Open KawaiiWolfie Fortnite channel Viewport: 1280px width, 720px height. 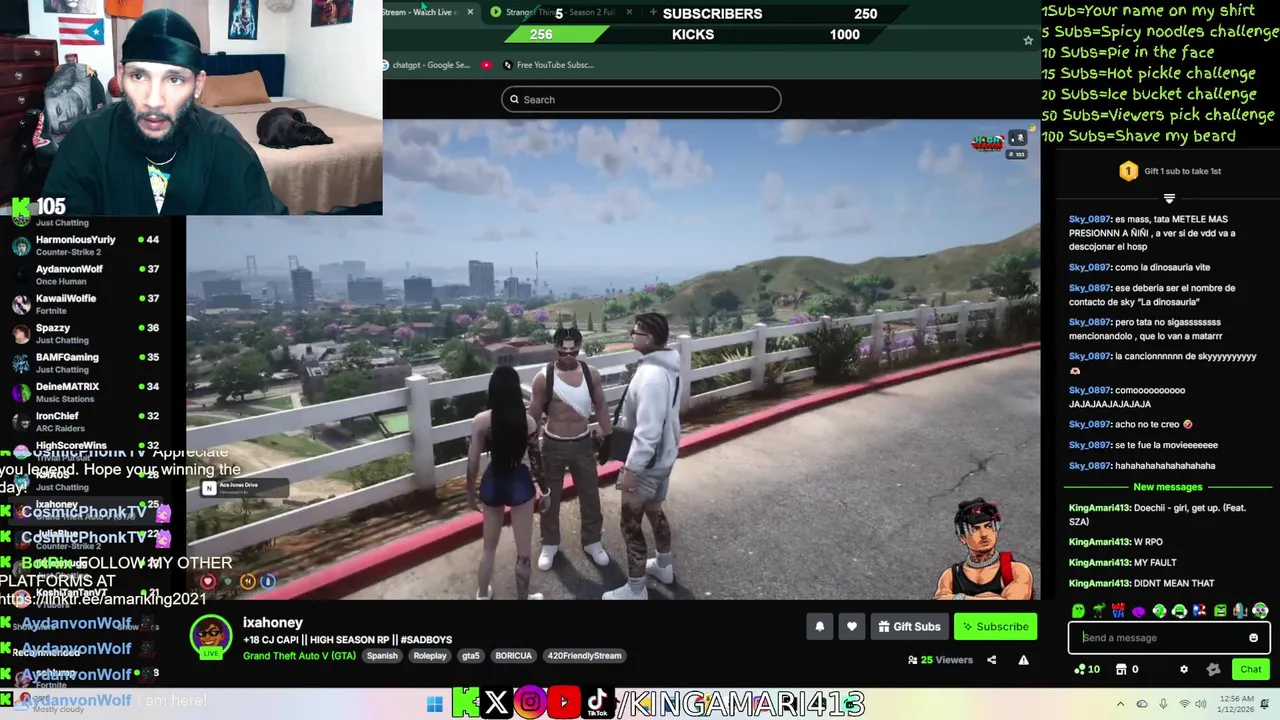[x=85, y=304]
